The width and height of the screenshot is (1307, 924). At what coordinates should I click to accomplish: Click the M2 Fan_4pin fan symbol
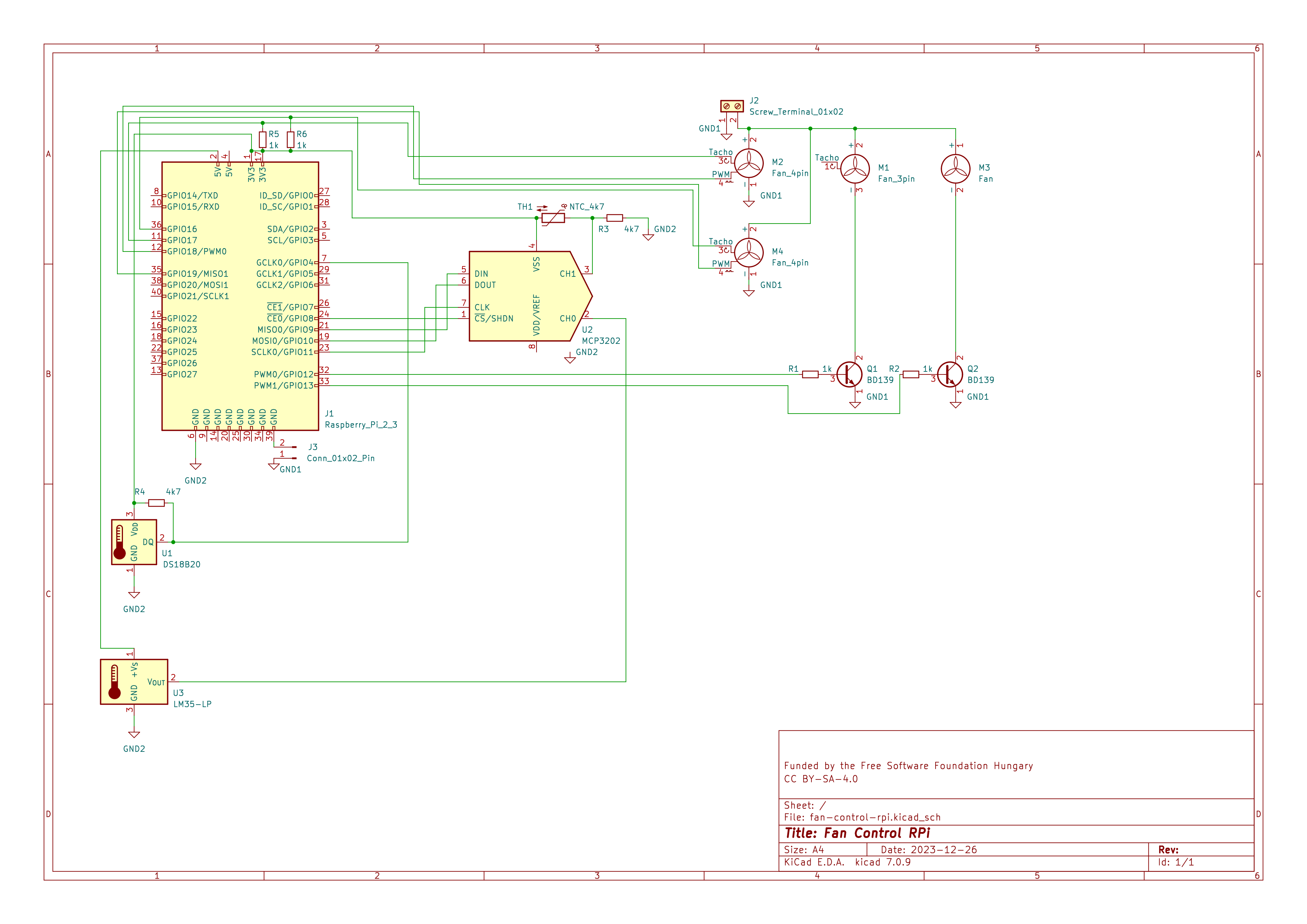coord(749,163)
